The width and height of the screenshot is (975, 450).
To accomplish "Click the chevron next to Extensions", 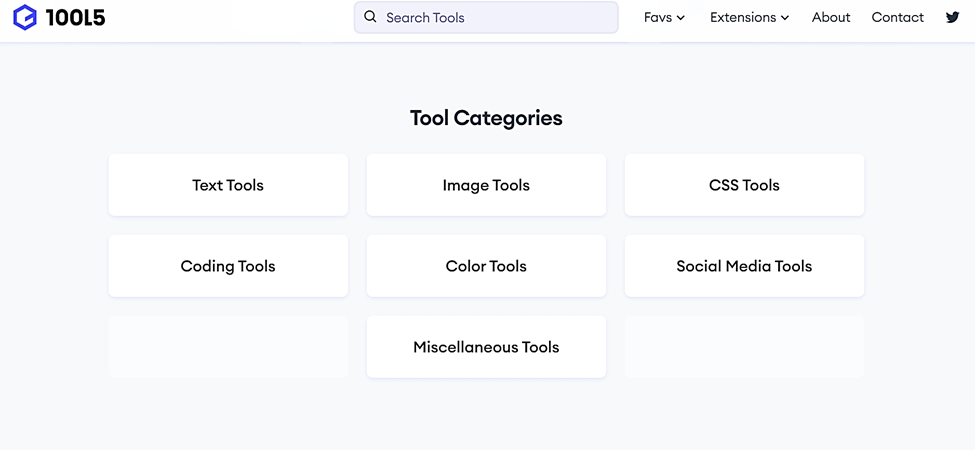I will tap(785, 18).
